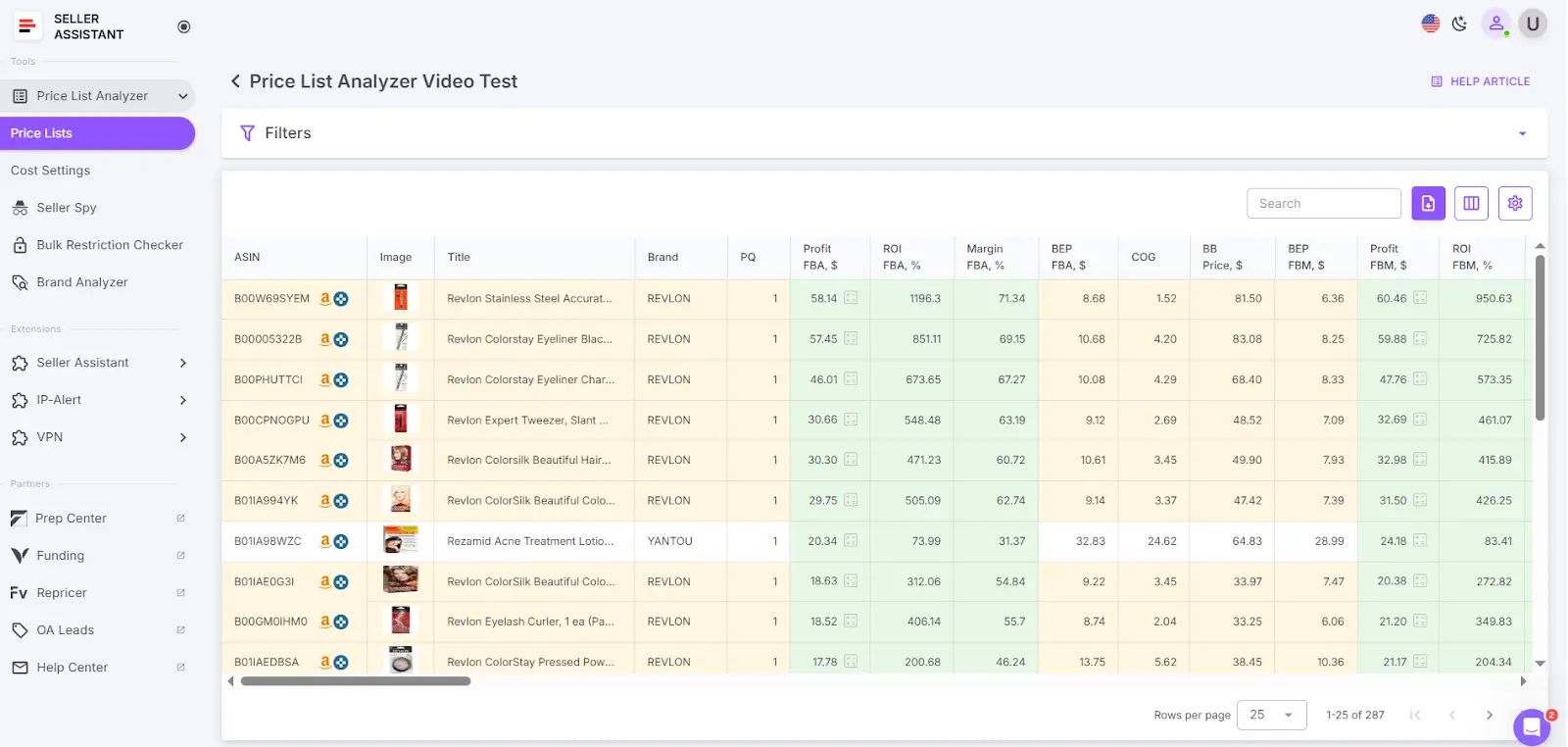
Task: Click the title Revlon Expert Tweezer, Slant
Action: [x=527, y=421]
